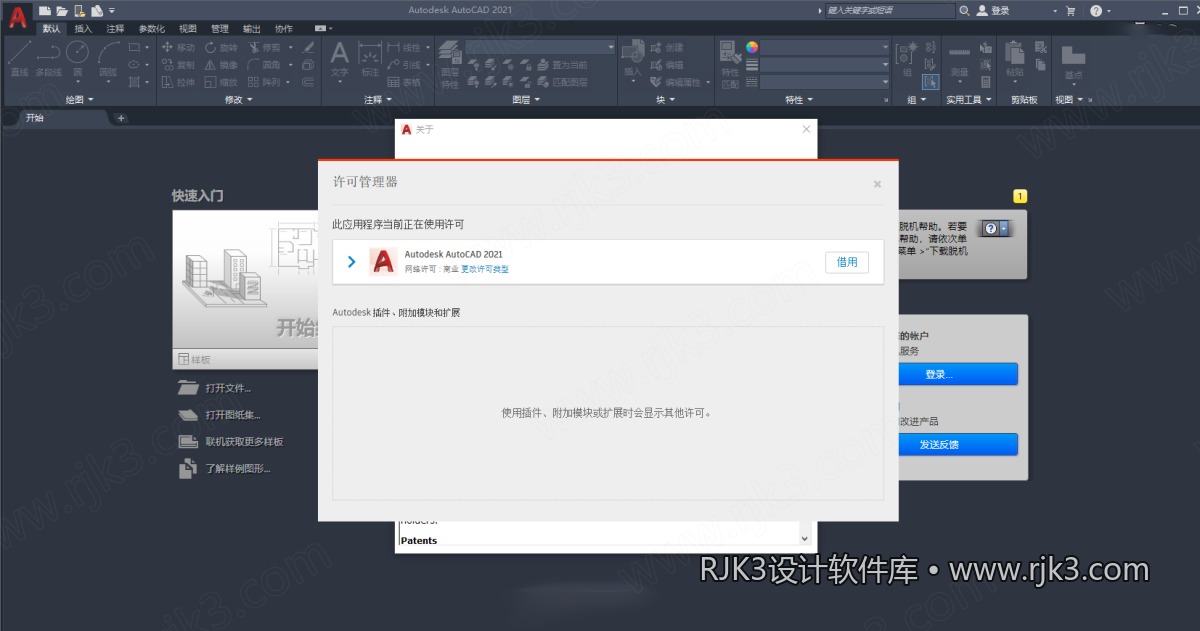This screenshot has width=1200, height=631.
Task: Expand the 特性 panel dropdown
Action: (800, 100)
